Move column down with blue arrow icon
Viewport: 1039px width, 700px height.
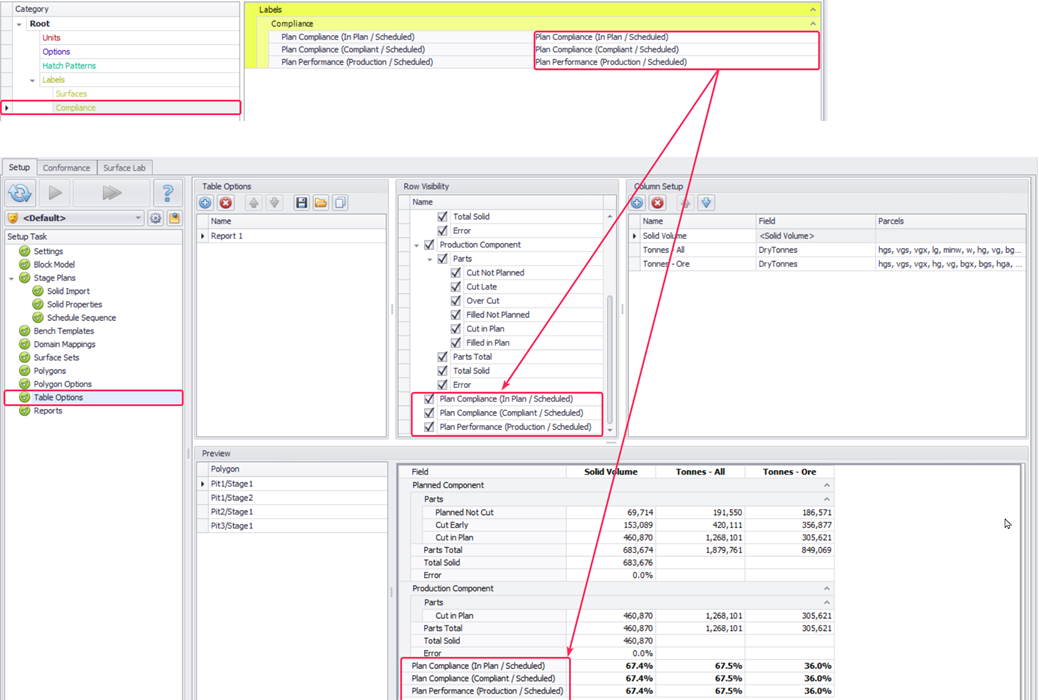[706, 203]
